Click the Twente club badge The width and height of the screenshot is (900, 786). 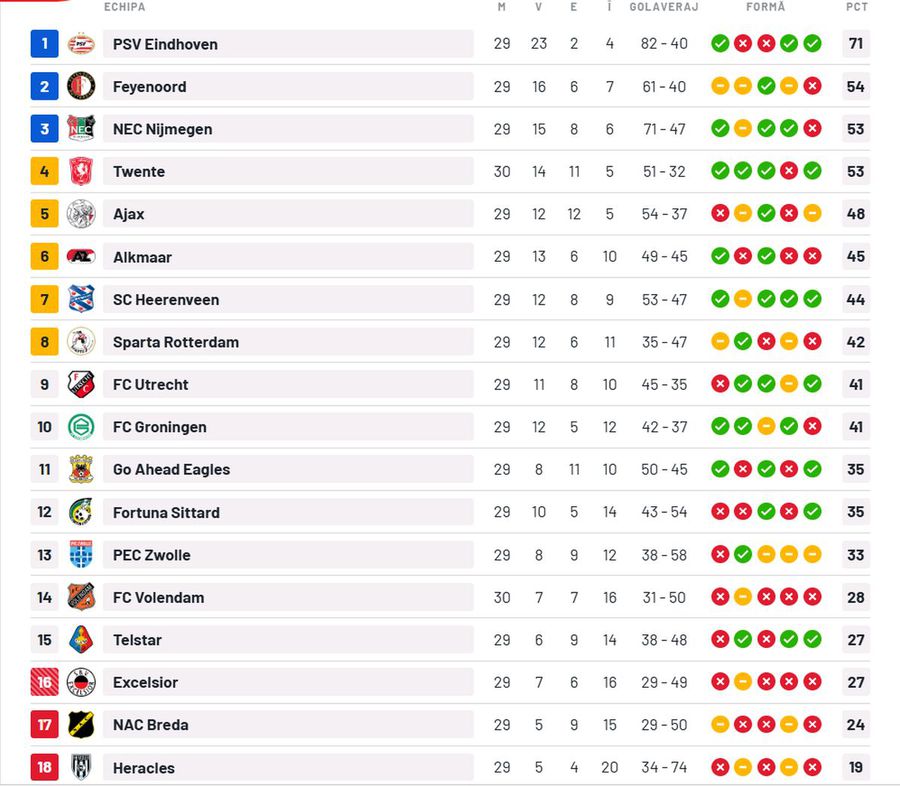point(81,172)
